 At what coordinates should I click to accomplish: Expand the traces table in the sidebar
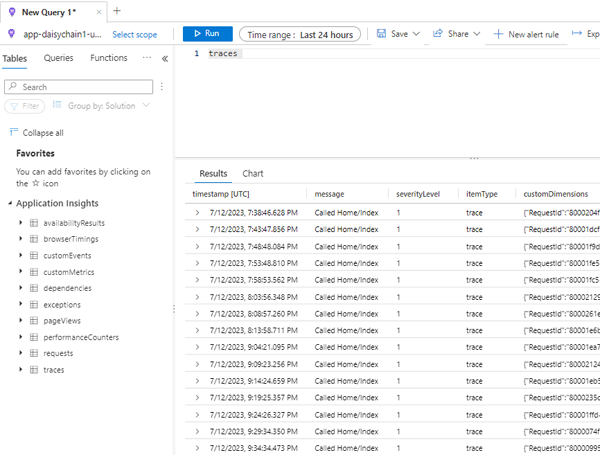(x=21, y=370)
